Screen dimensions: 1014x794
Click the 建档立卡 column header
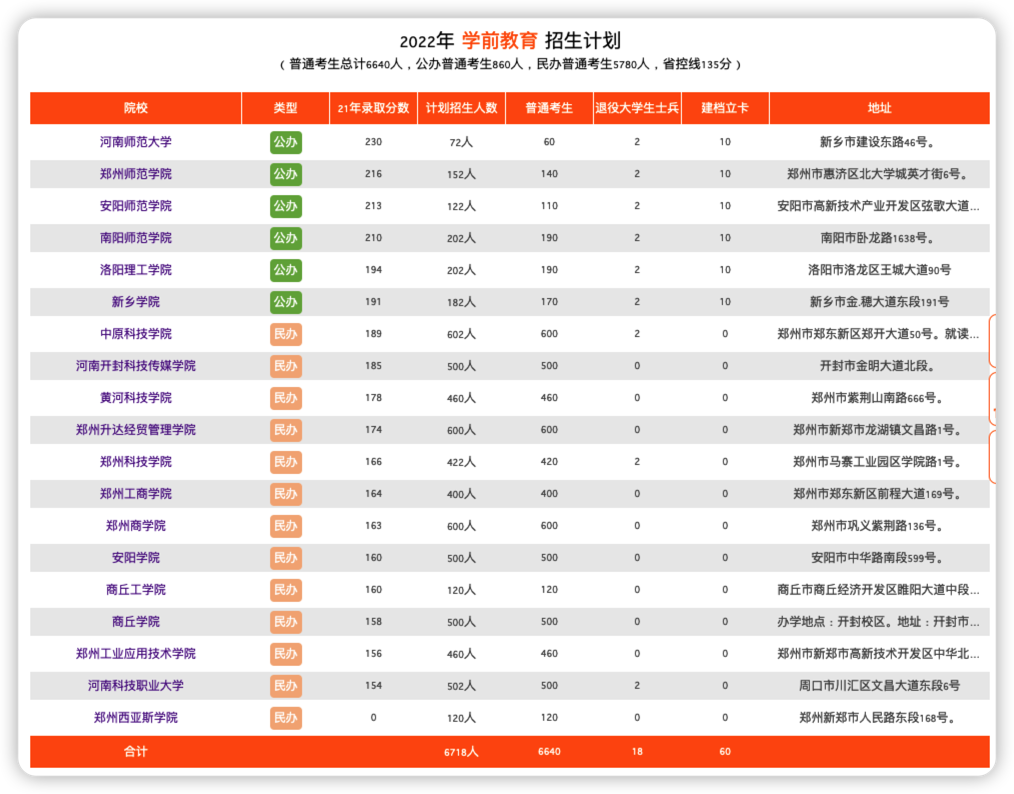[x=725, y=108]
